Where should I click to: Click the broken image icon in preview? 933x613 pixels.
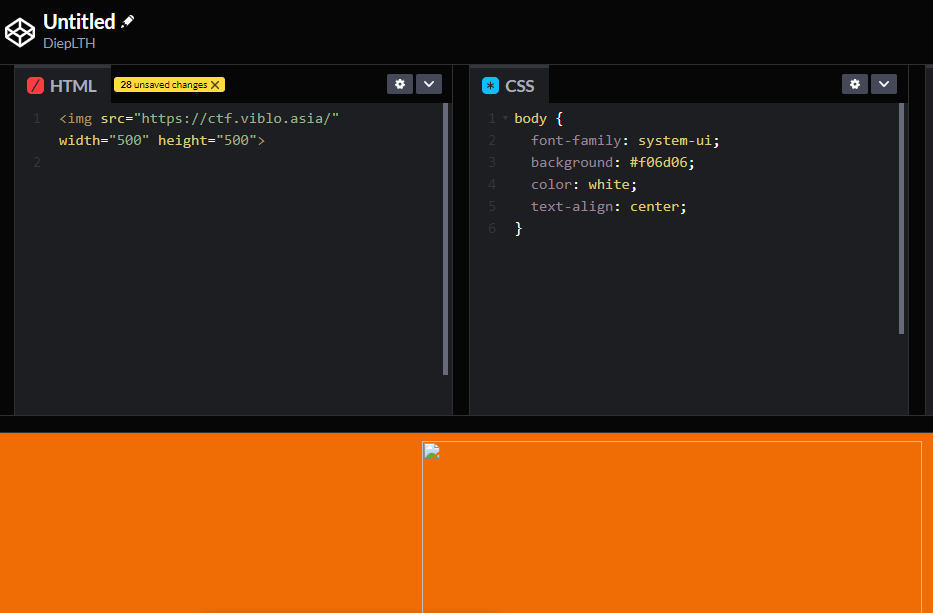point(432,451)
